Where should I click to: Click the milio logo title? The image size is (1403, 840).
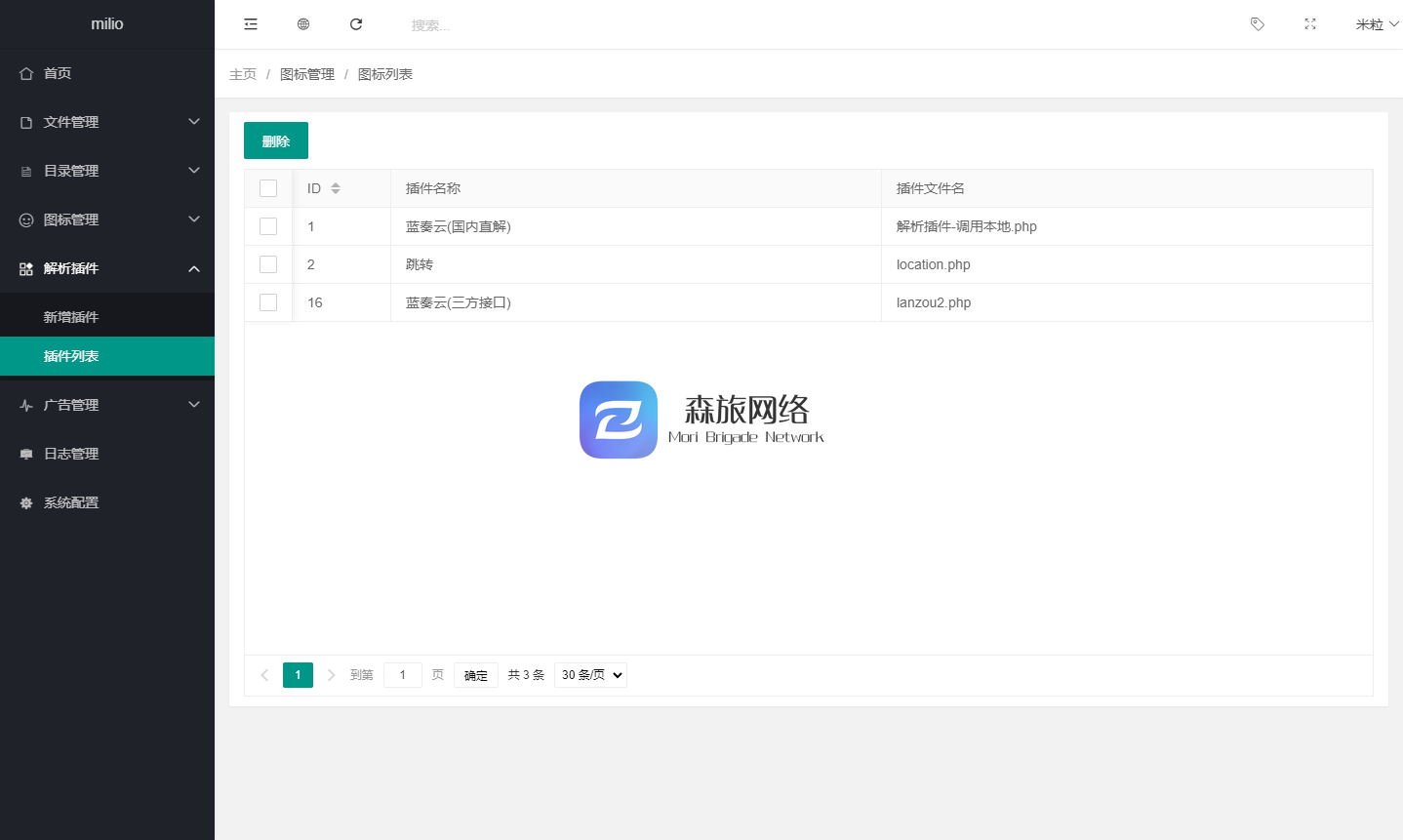(x=107, y=23)
